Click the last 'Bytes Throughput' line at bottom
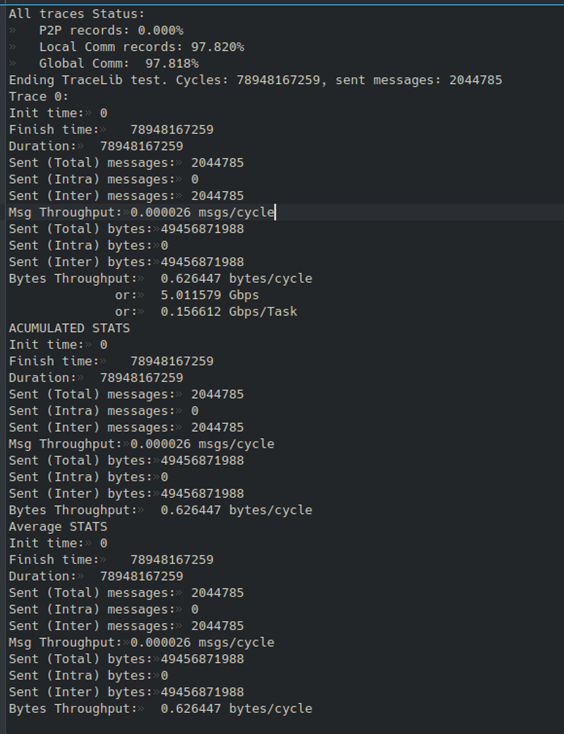Image resolution: width=564 pixels, height=734 pixels. (x=161, y=709)
